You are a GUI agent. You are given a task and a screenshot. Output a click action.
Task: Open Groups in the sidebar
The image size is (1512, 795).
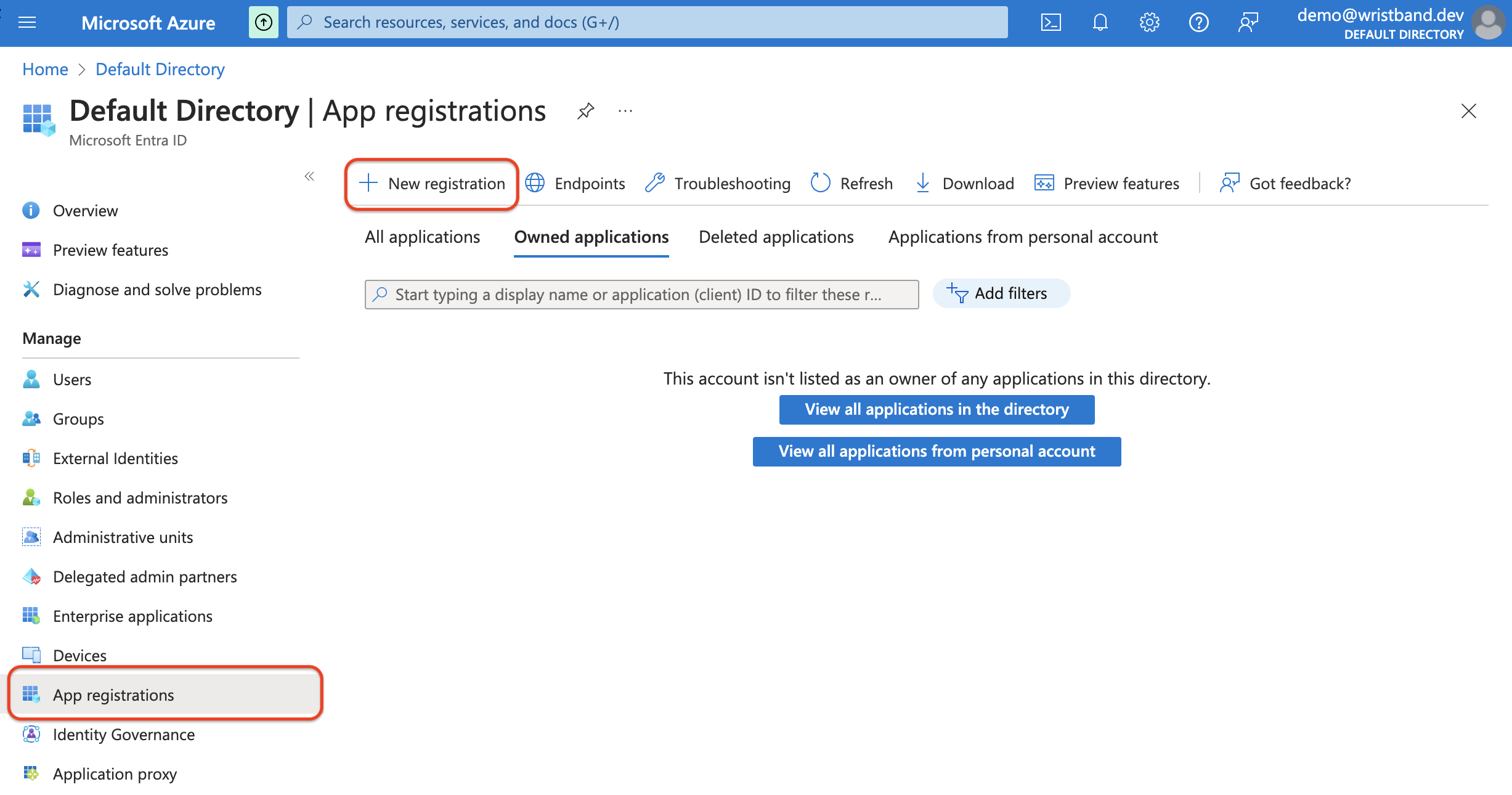pos(63,419)
